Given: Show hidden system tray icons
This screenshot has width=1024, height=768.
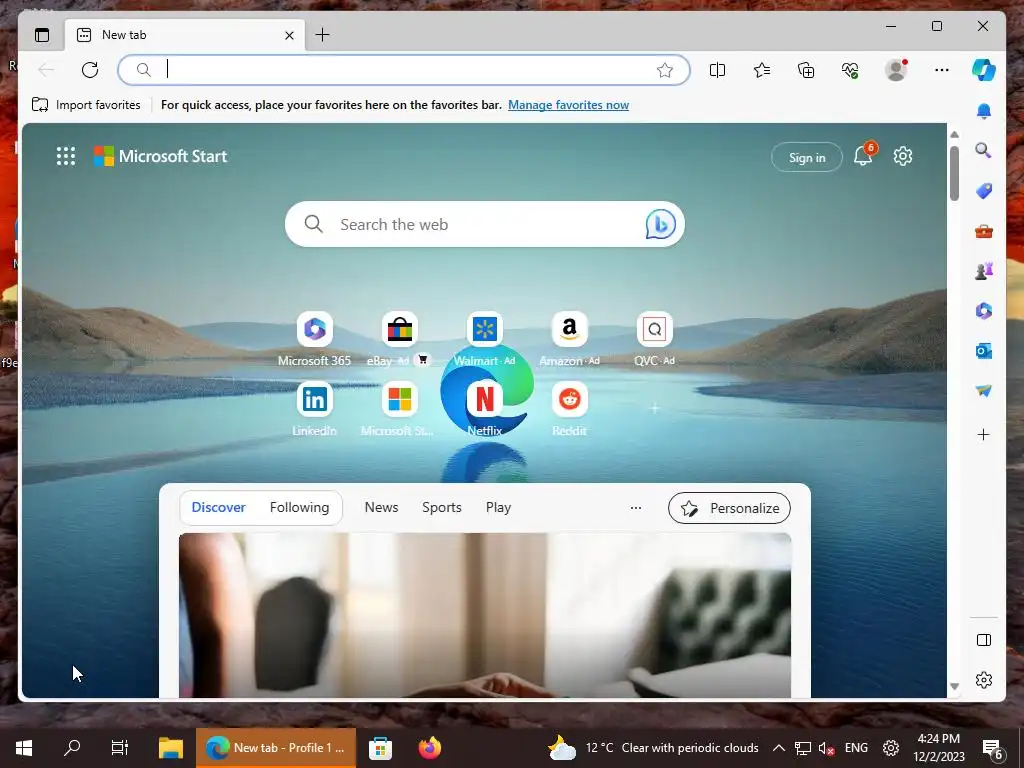Looking at the screenshot, I should click(778, 748).
